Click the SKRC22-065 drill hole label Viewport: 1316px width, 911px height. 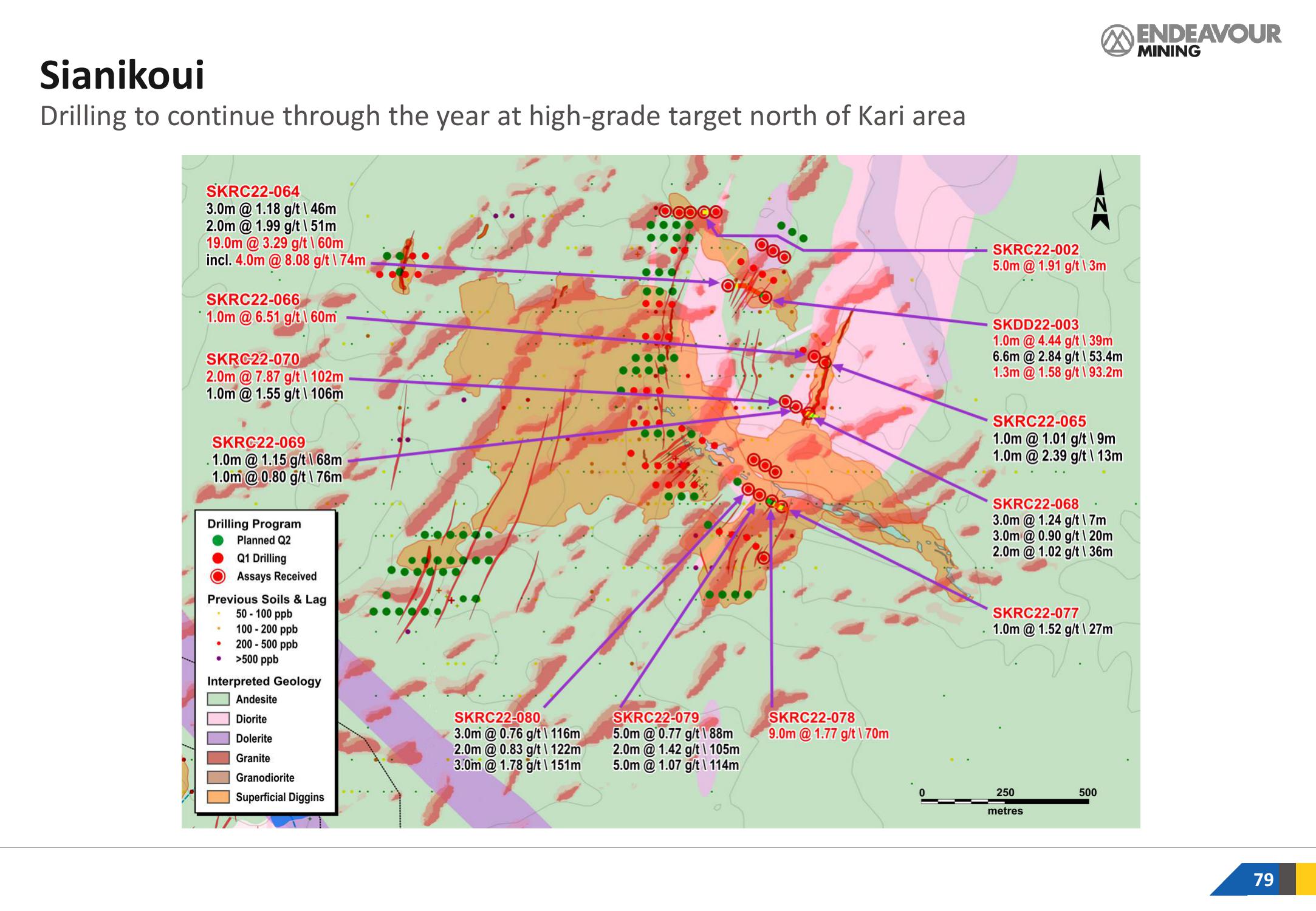point(1039,421)
